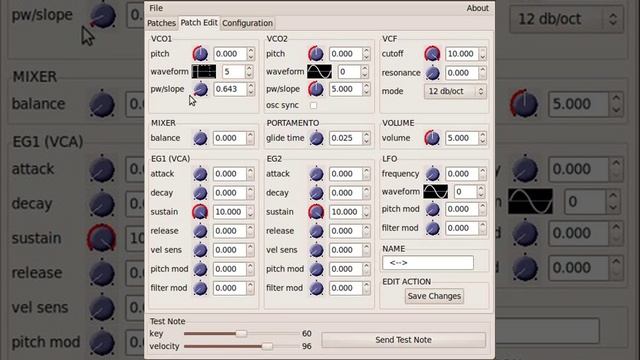Click the EG1 decay knob
The height and width of the screenshot is (360, 640).
[200, 193]
